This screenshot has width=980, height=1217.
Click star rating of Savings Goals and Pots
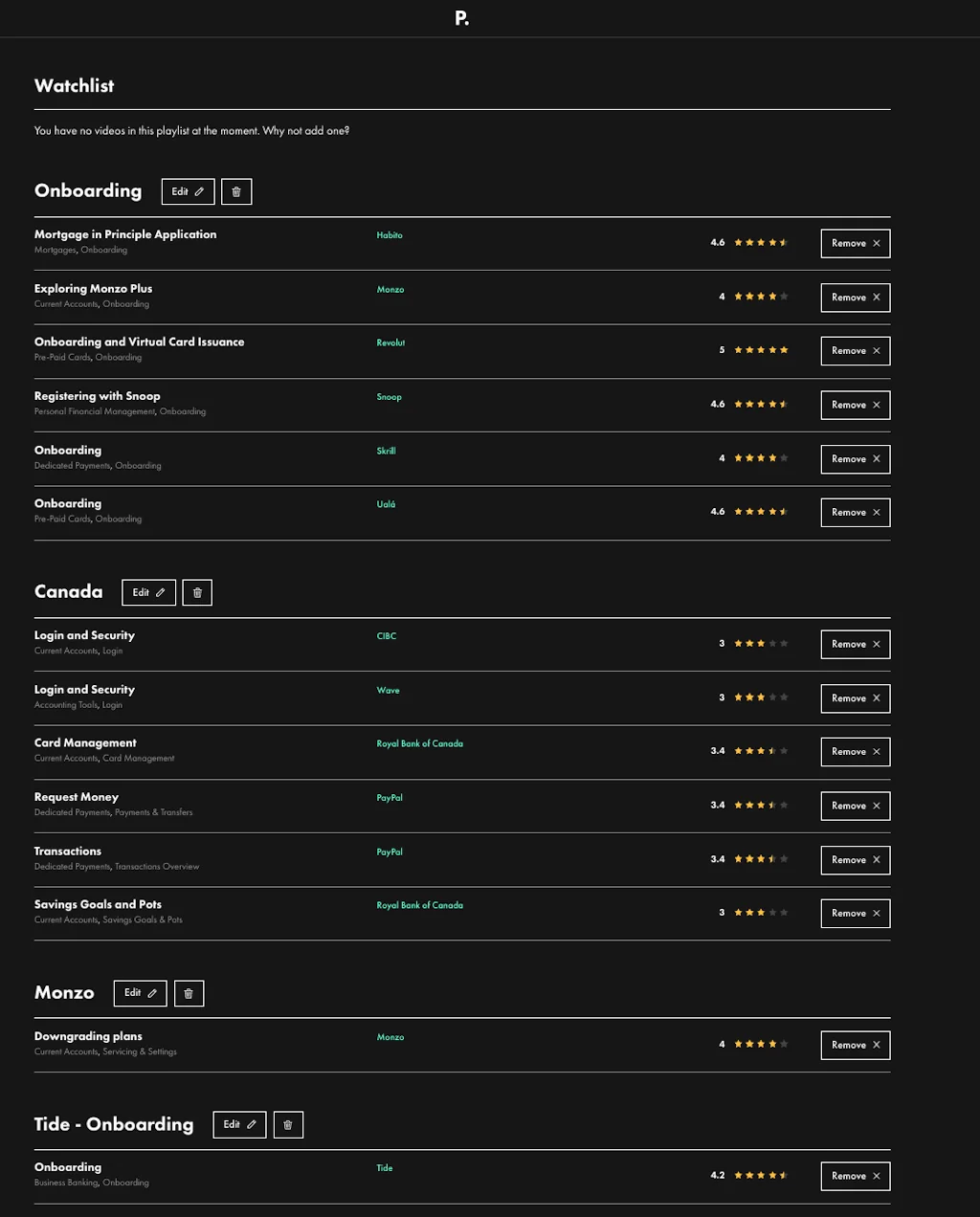[x=761, y=913]
